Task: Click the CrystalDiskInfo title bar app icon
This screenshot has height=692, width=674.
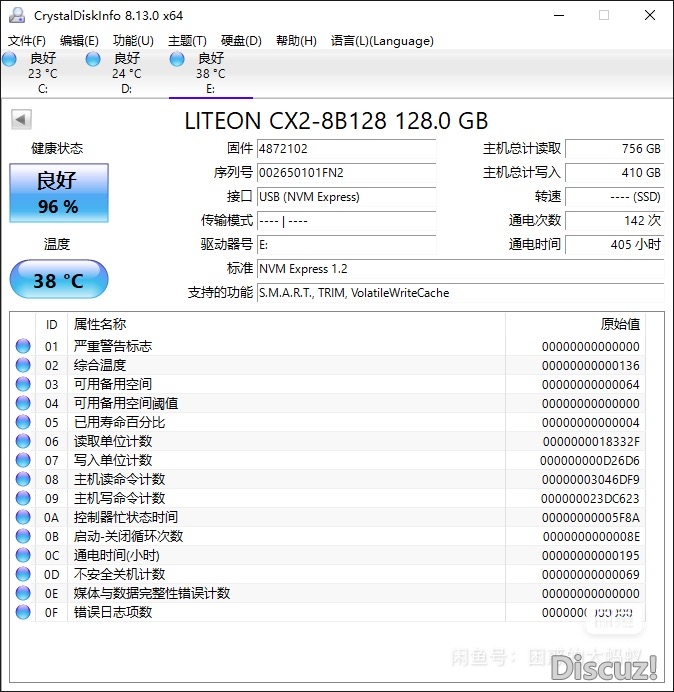Action: tap(16, 16)
